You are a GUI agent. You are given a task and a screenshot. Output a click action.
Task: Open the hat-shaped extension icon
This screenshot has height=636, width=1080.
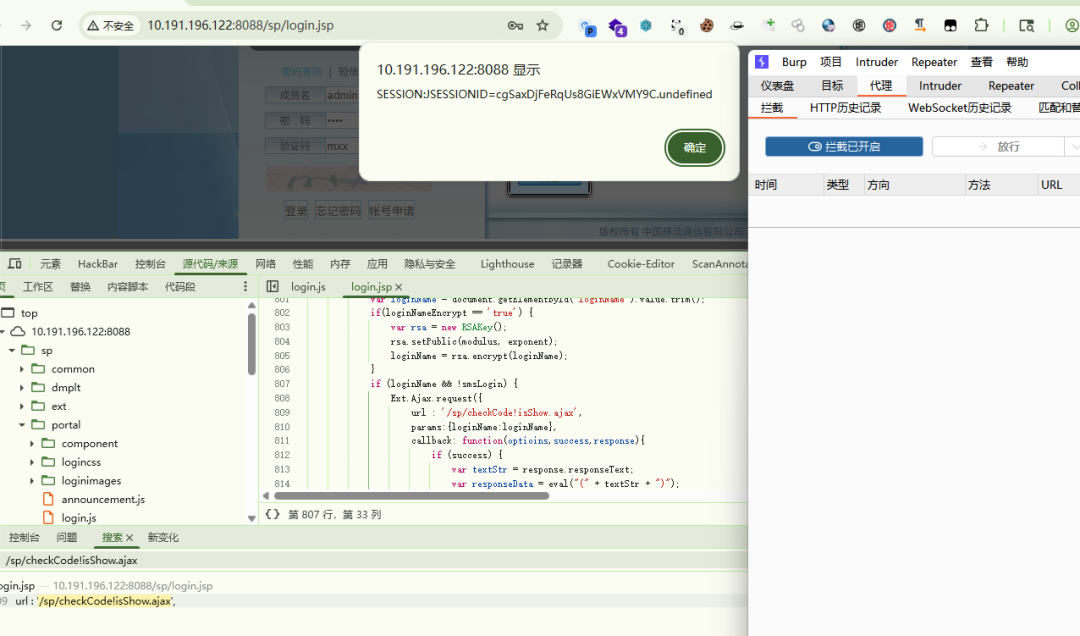tap(737, 25)
